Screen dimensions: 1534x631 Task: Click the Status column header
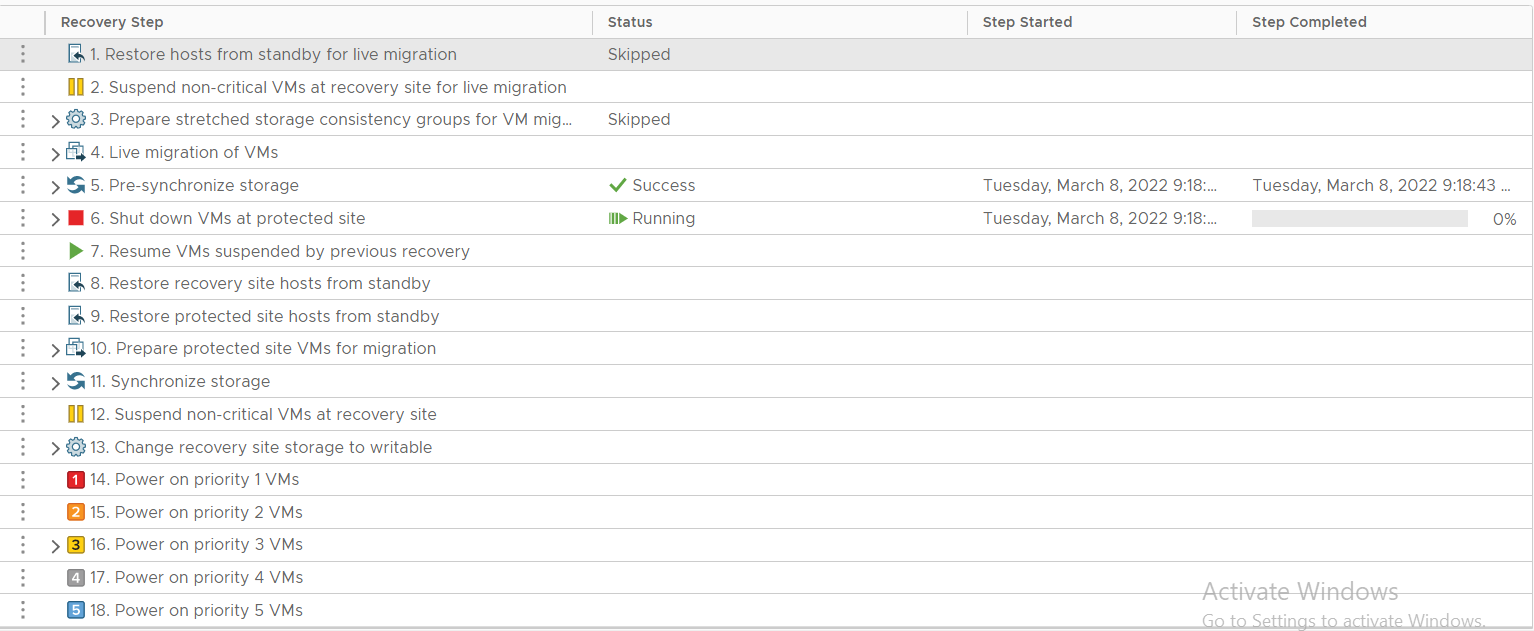click(630, 22)
